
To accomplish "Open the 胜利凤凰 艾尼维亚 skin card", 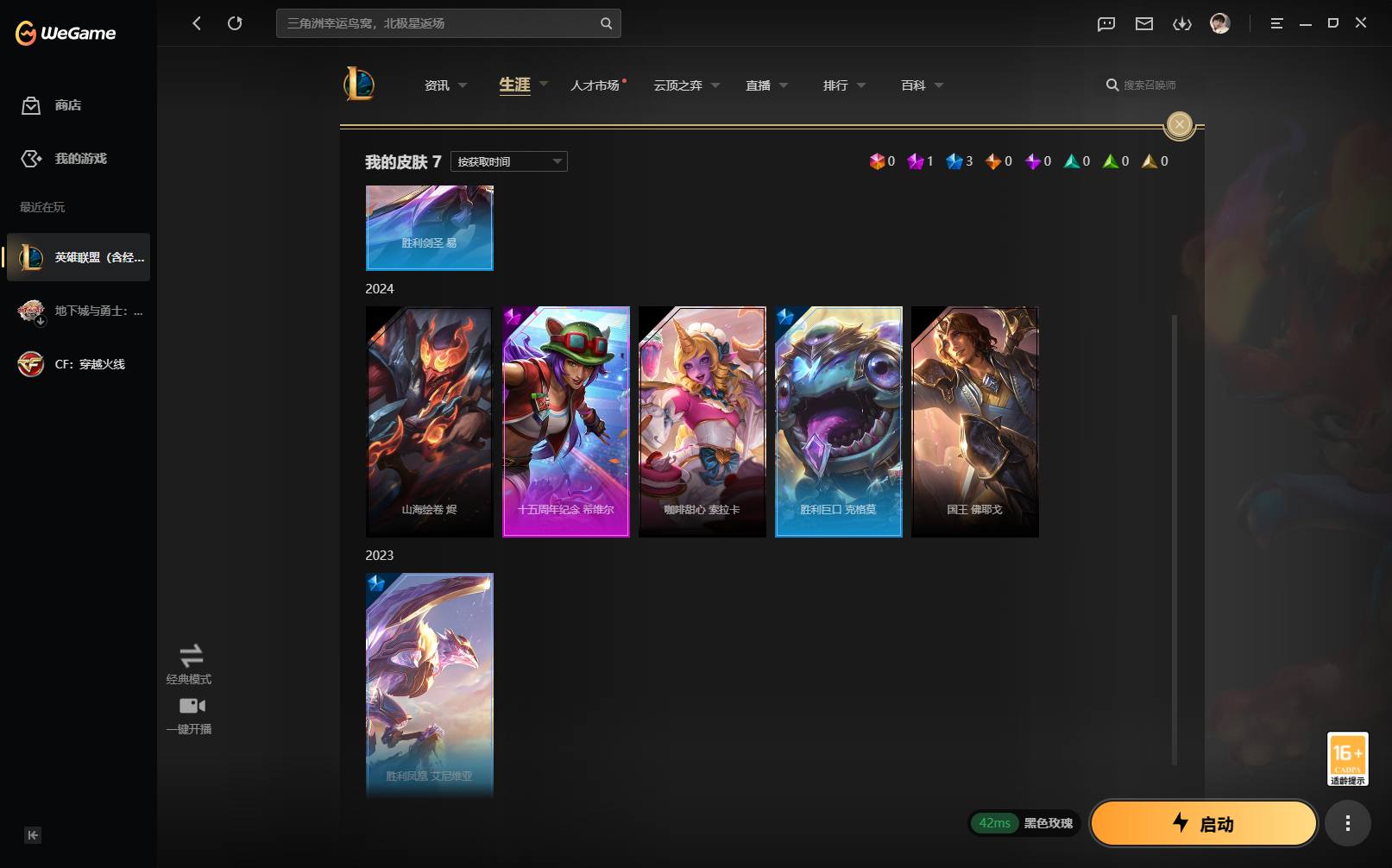I will click(430, 685).
